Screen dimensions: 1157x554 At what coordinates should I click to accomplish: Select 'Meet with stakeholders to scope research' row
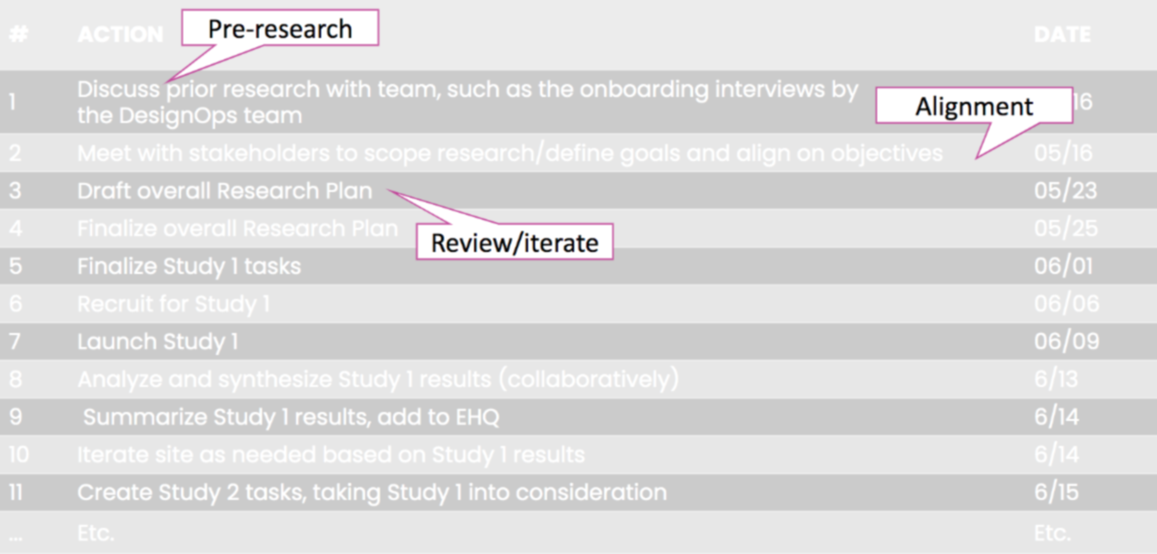(x=509, y=153)
